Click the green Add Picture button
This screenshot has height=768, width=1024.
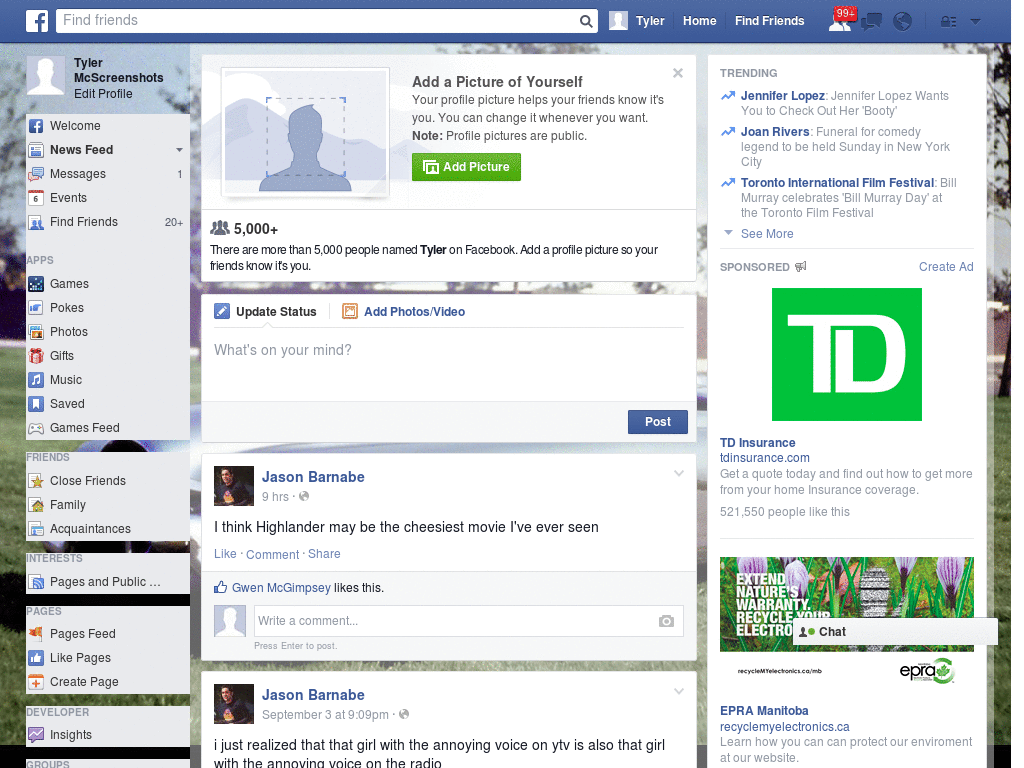click(466, 167)
